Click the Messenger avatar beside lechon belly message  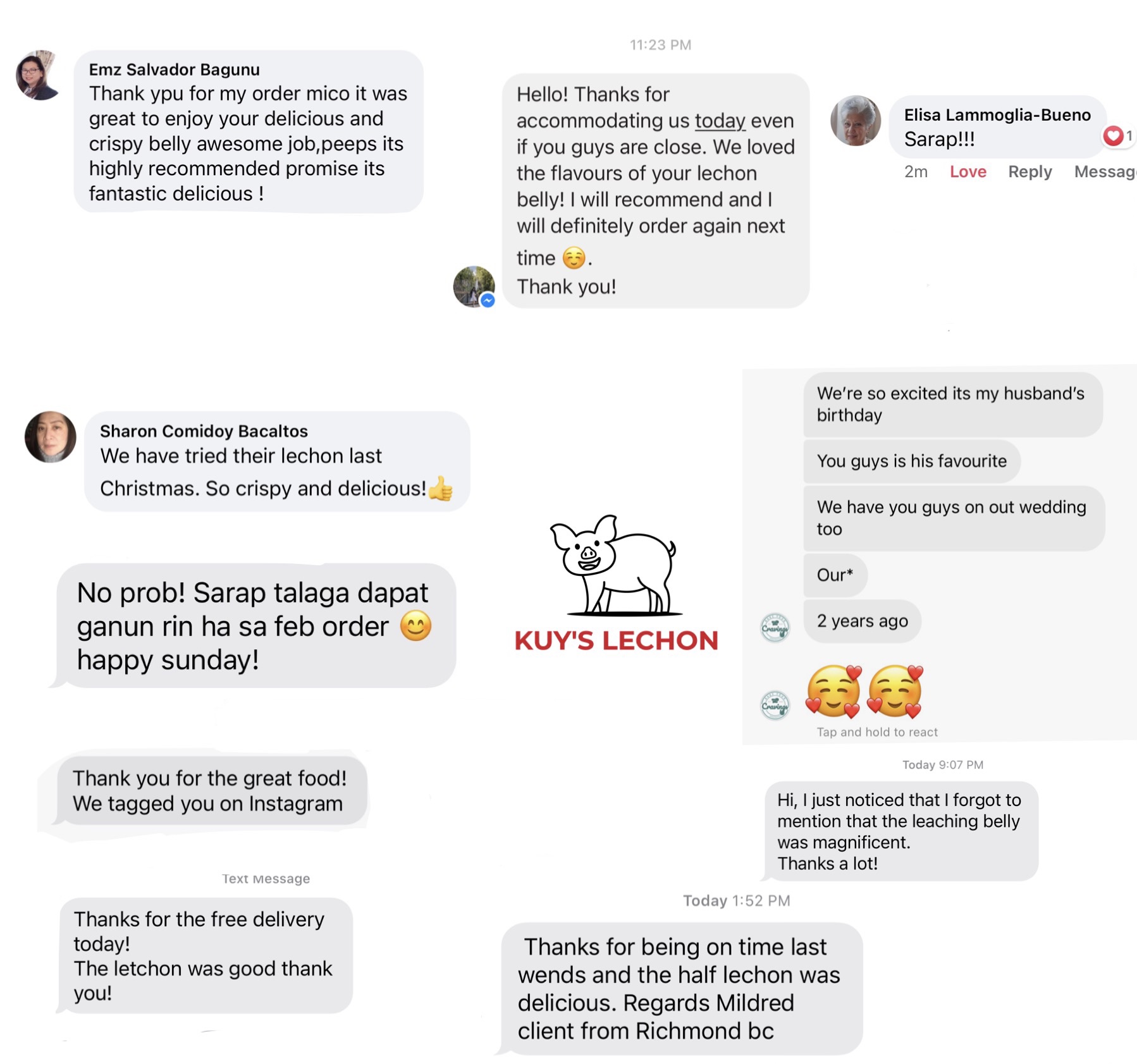[x=474, y=286]
